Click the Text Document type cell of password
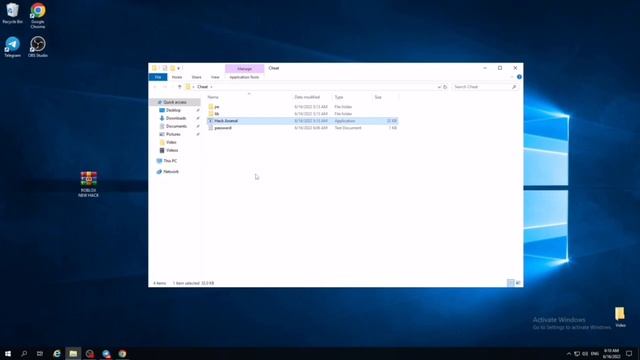Viewport: 640px width, 360px height. click(348, 128)
